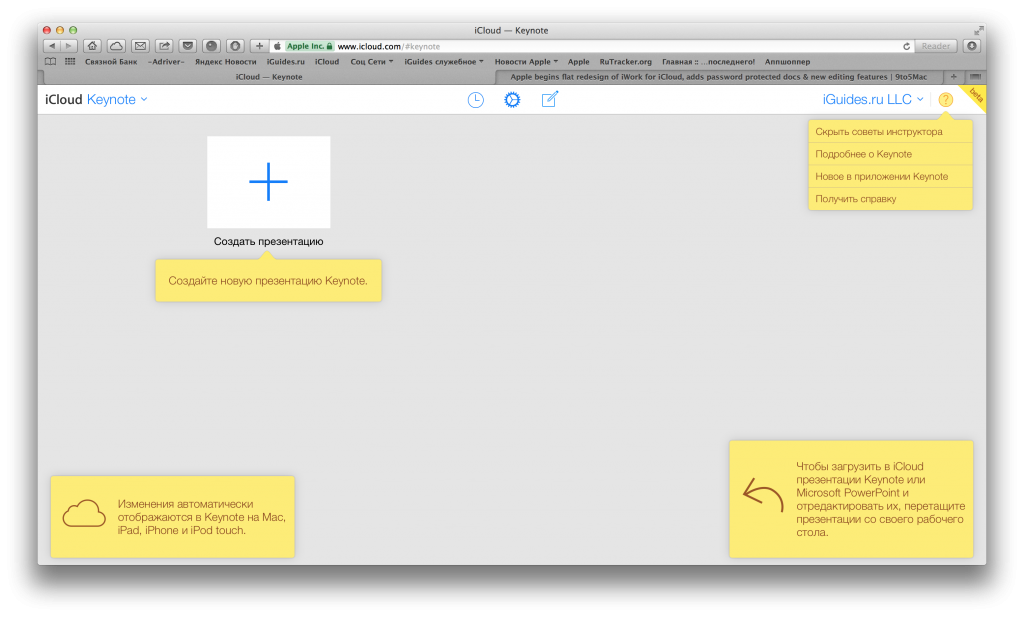
Task: Open the iCloud bookmark
Action: (327, 61)
